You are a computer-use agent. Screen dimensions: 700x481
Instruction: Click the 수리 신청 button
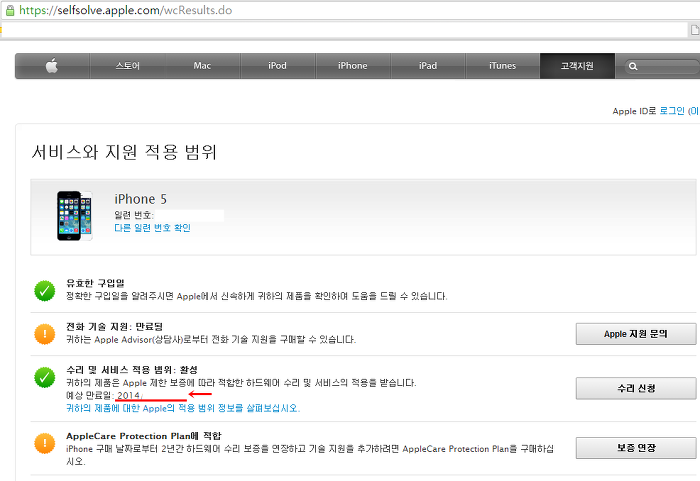point(636,389)
